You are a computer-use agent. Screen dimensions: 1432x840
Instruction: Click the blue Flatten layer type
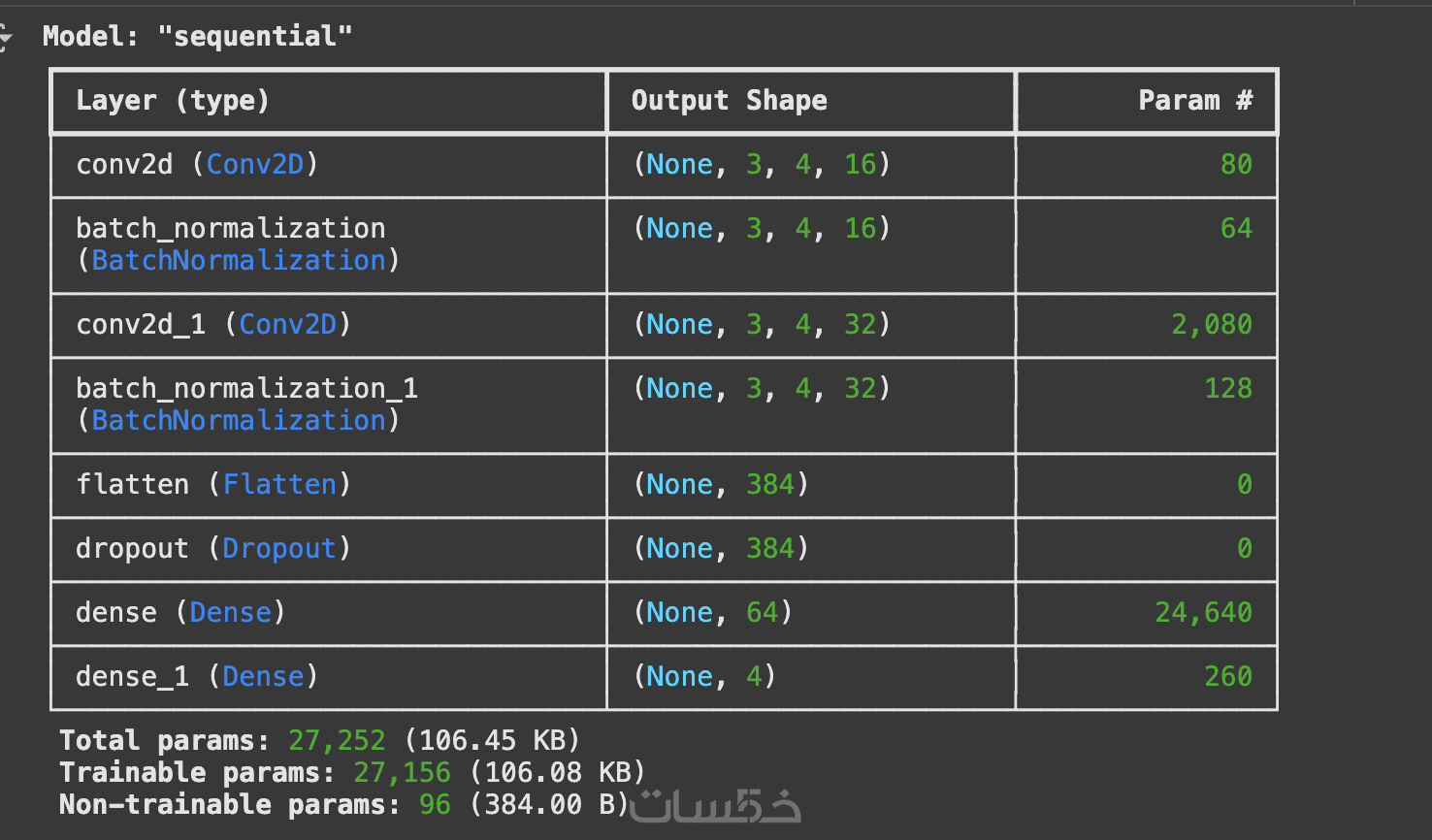click(279, 484)
